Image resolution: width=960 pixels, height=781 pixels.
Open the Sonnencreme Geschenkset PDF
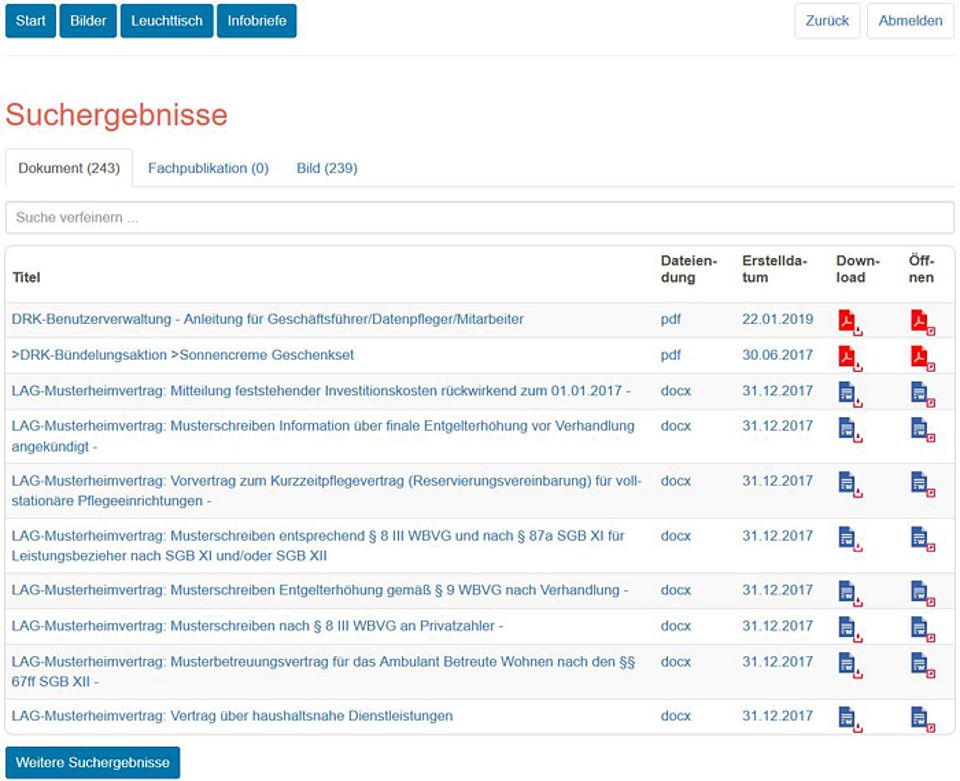click(922, 357)
